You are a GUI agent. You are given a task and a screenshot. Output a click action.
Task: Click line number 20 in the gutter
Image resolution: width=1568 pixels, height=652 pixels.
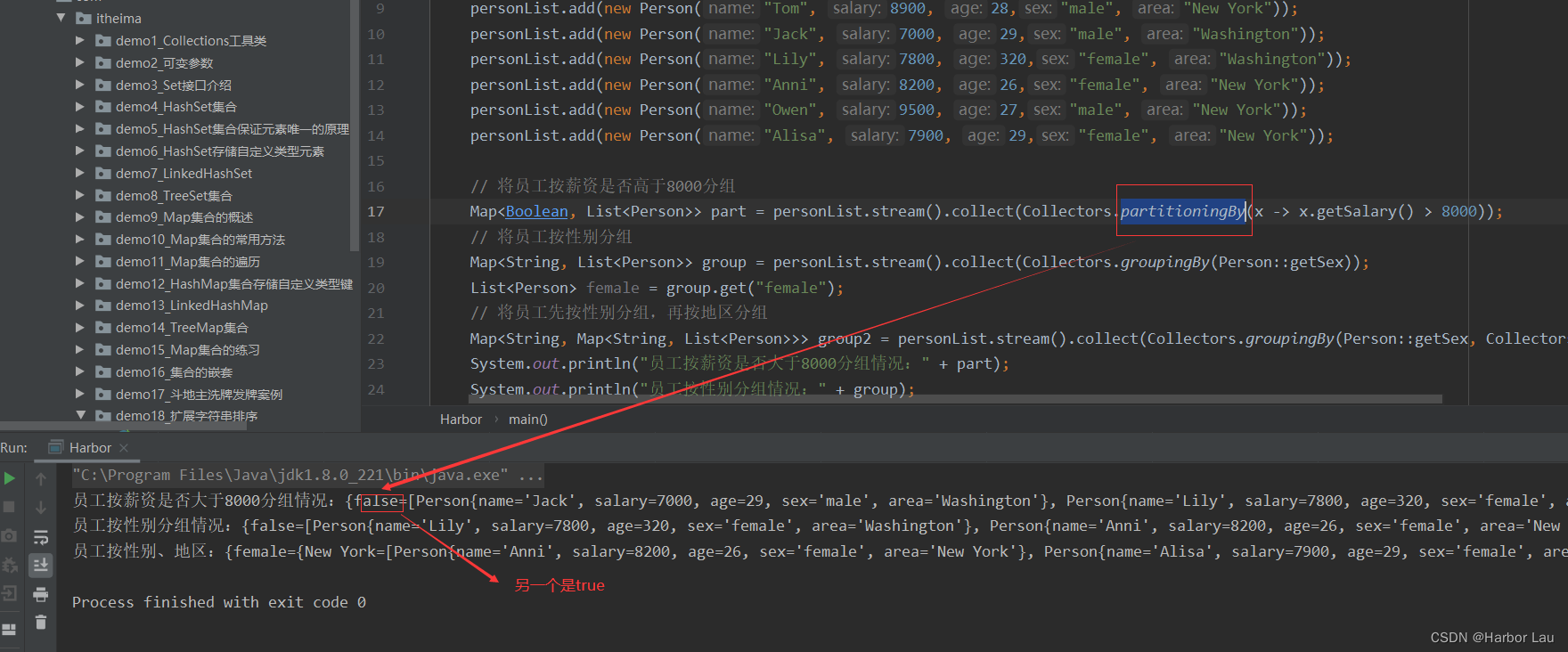[376, 288]
